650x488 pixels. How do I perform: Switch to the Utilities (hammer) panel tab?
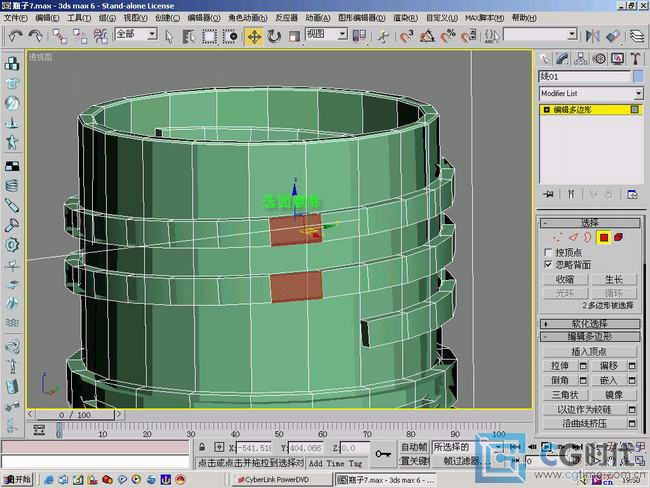(635, 59)
